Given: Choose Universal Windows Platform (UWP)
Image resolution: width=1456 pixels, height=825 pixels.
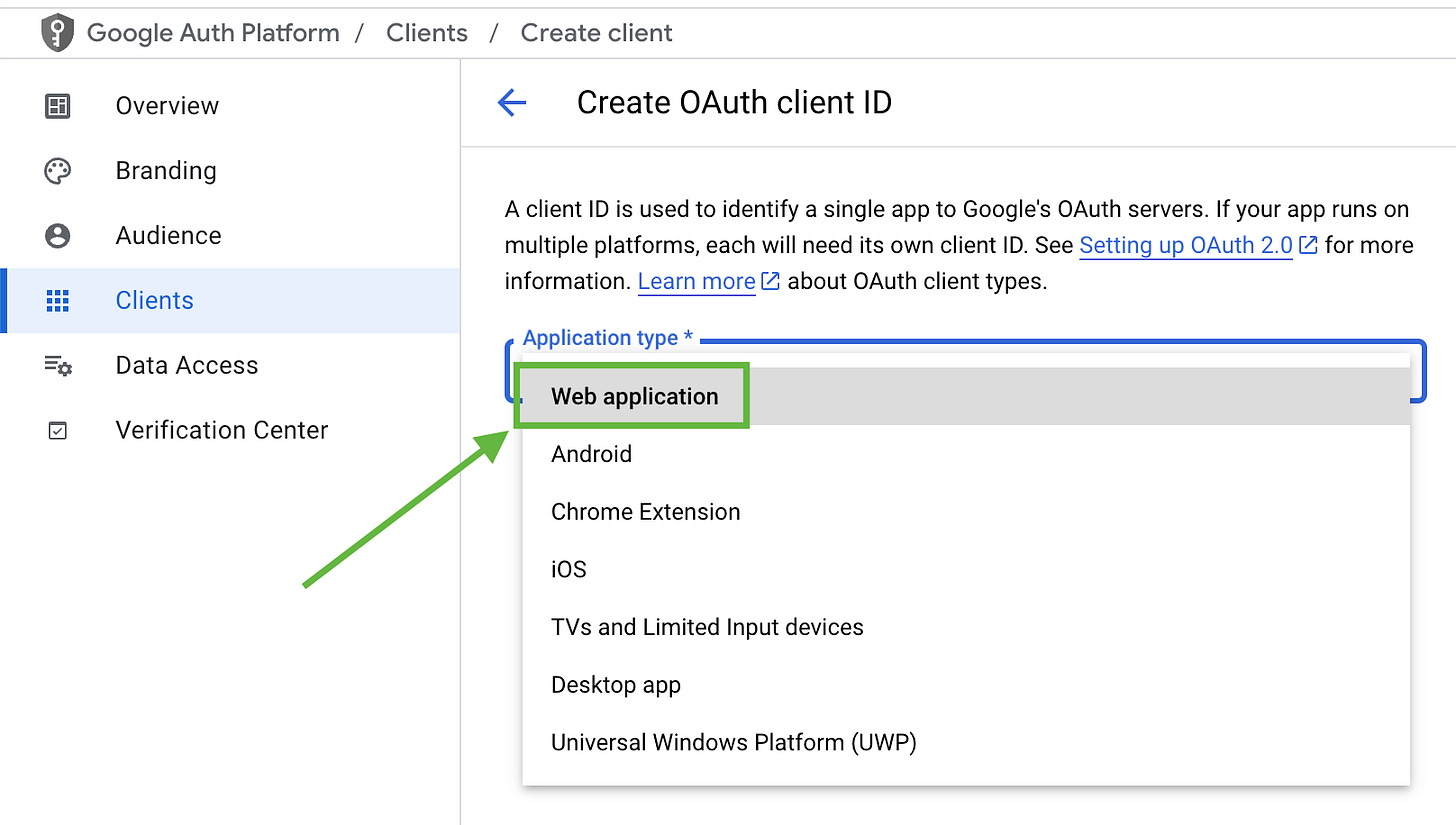Looking at the screenshot, I should click(x=966, y=743).
